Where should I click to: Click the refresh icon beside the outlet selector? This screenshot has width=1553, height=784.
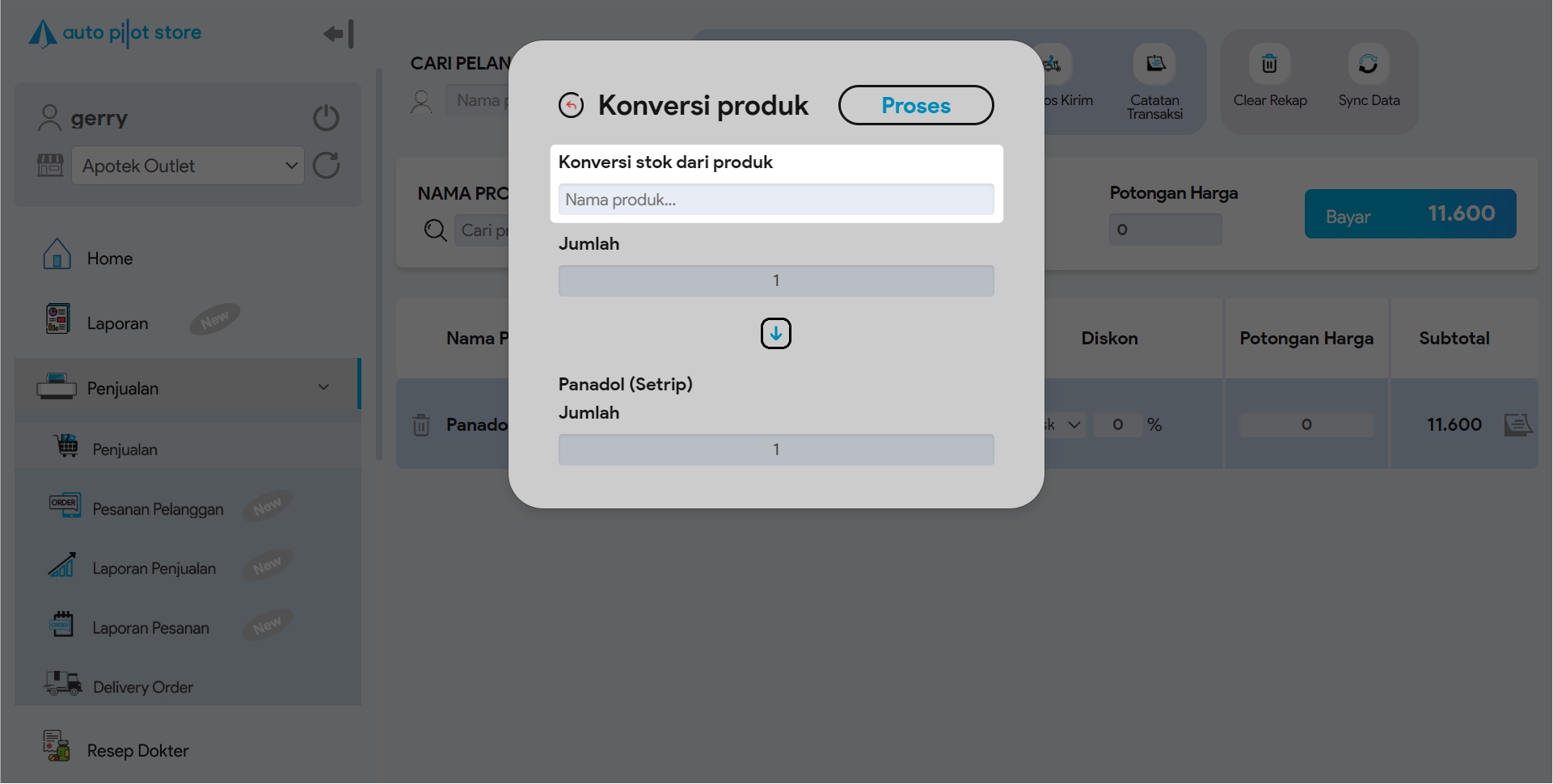coord(326,166)
